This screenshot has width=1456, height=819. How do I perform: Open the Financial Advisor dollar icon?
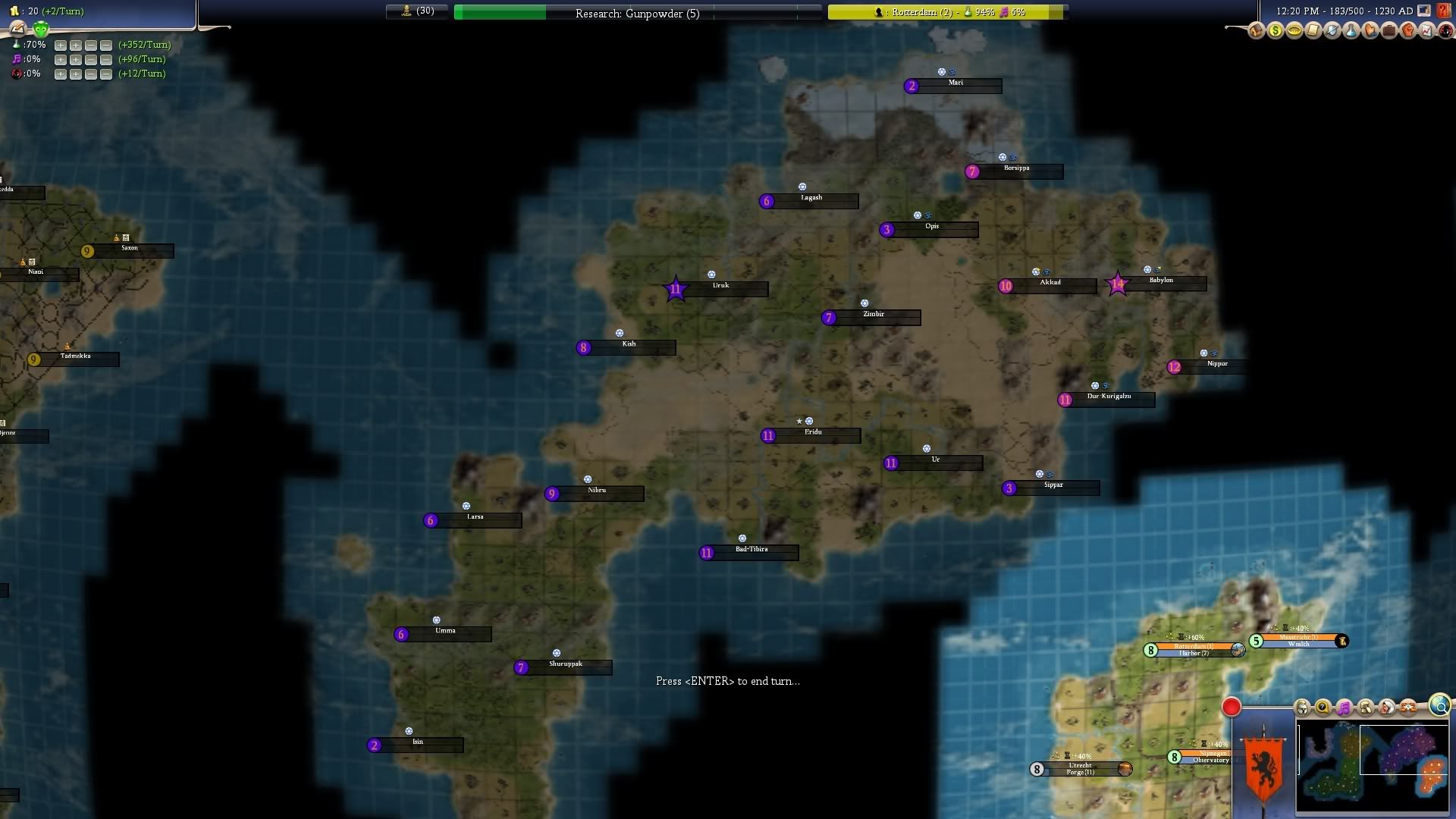click(1276, 30)
